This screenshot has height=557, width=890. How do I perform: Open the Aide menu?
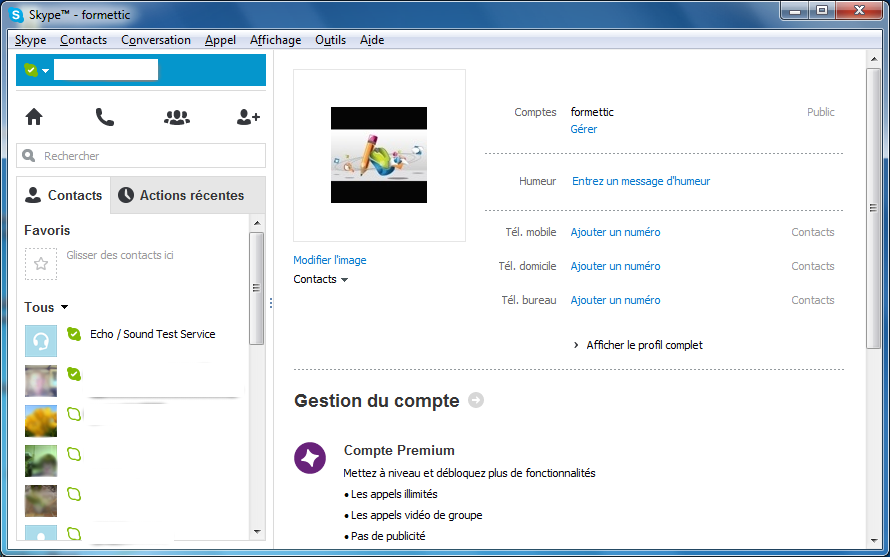click(x=372, y=40)
